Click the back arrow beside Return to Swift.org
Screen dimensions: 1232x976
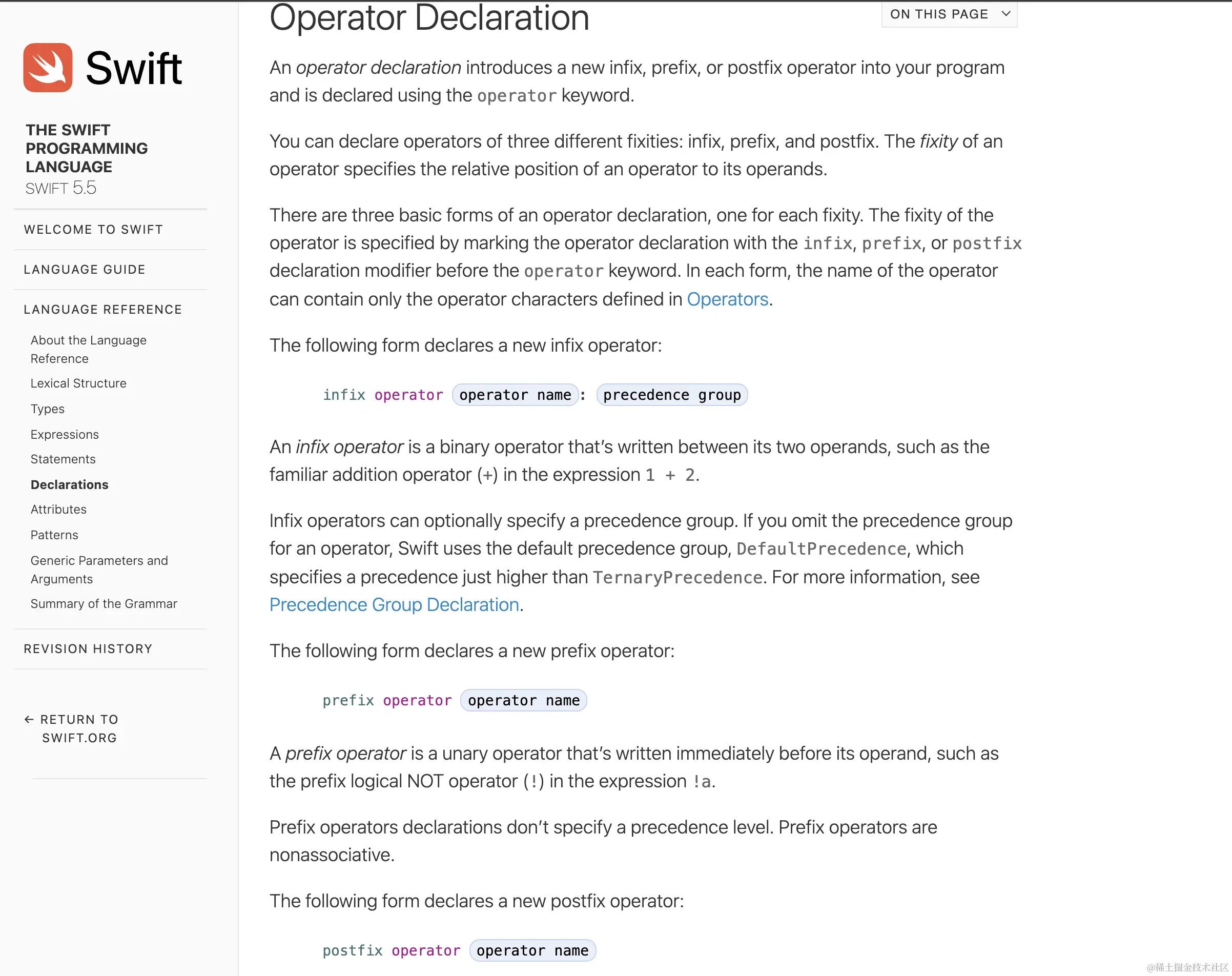(29, 719)
